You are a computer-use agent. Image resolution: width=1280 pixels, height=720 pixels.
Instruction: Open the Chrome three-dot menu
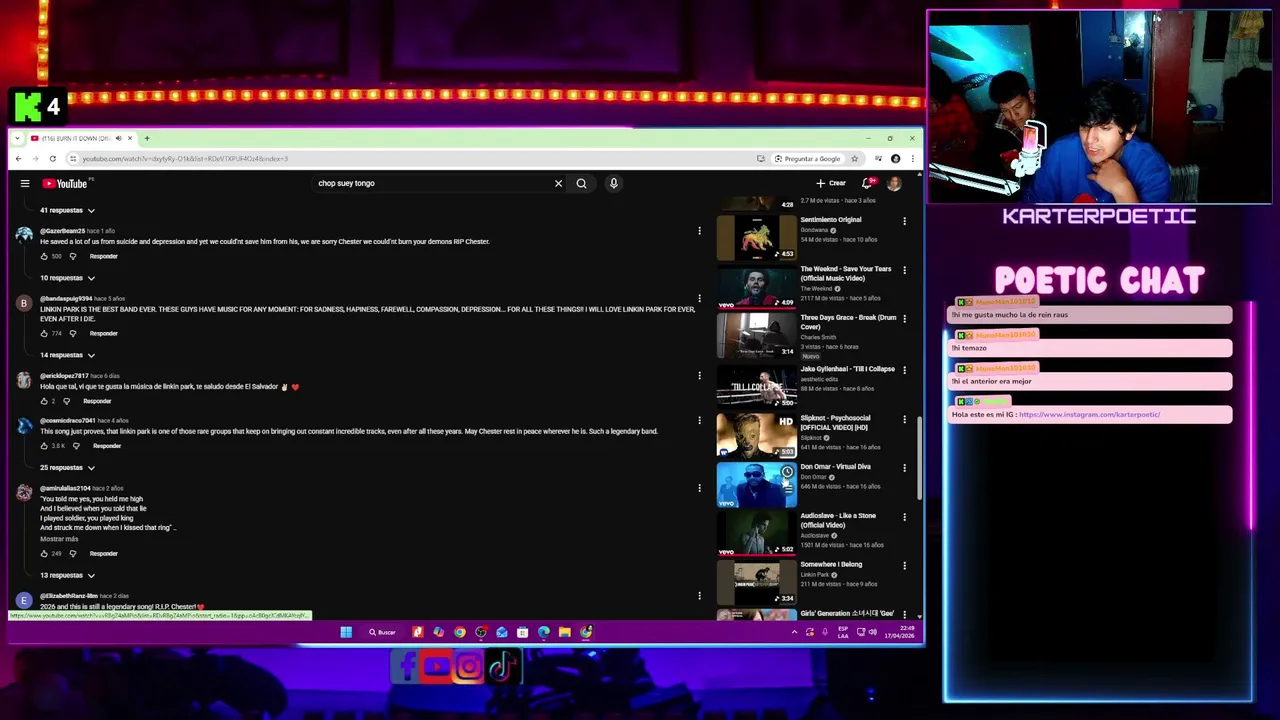912,159
